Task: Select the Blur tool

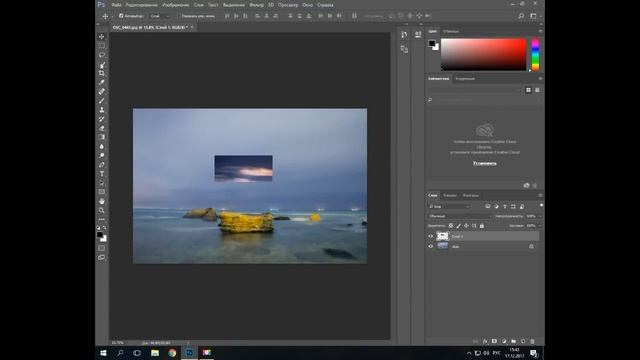Action: [102, 147]
